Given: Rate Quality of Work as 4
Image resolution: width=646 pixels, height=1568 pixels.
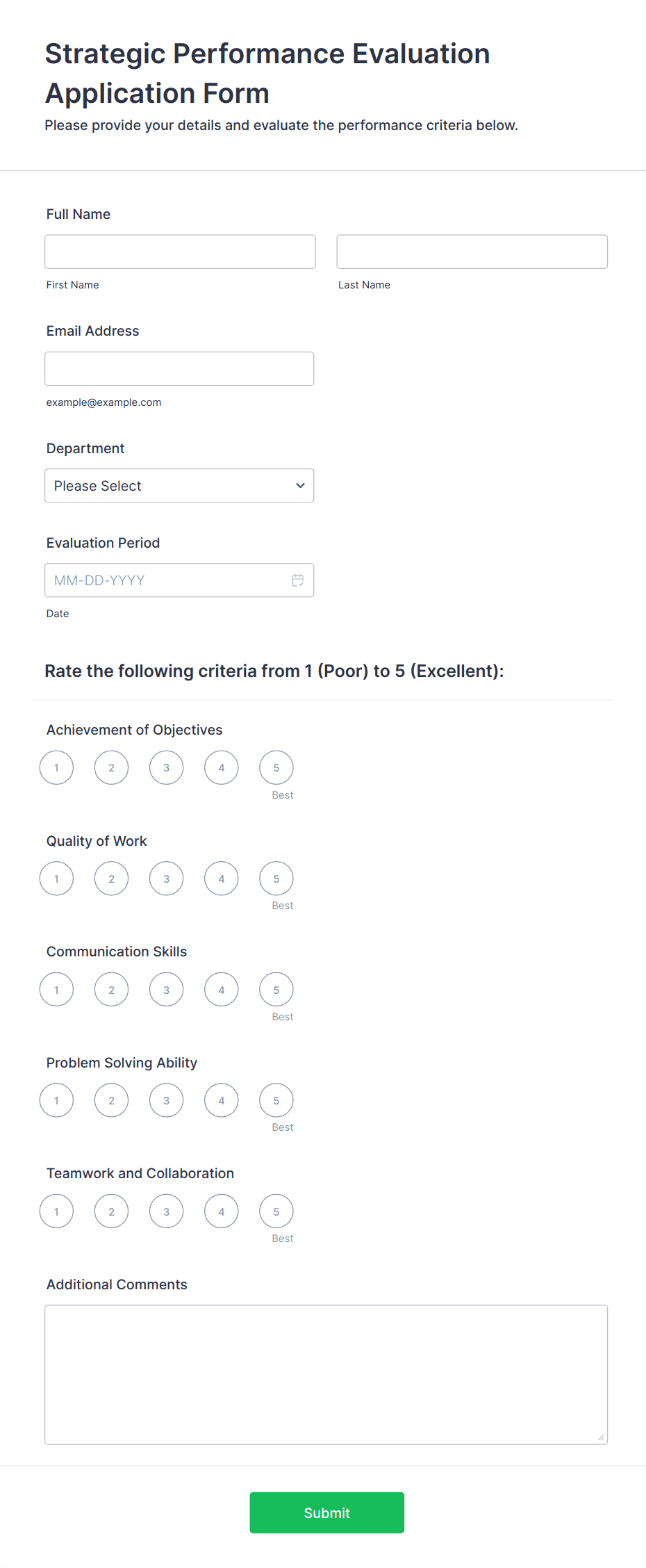Looking at the screenshot, I should [222, 879].
